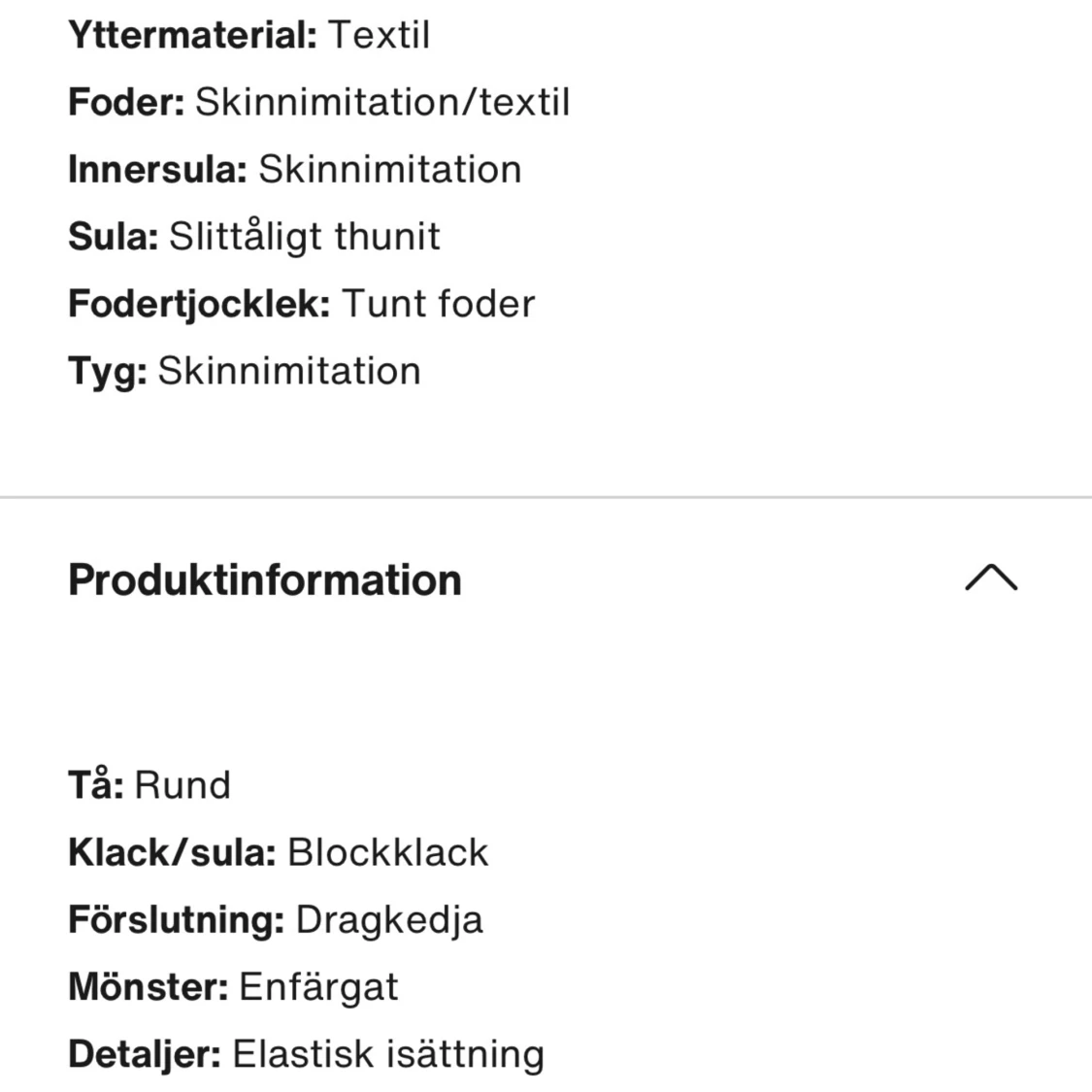1092x1092 pixels.
Task: Click the Sula: Slittåligt thunit text
Action: pos(254,236)
